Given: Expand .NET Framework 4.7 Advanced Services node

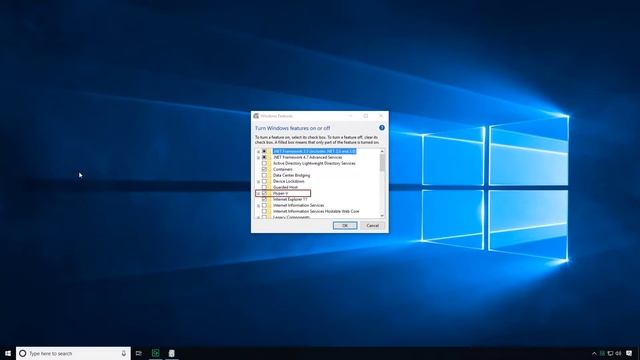Looking at the screenshot, I should pyautogui.click(x=258, y=158).
